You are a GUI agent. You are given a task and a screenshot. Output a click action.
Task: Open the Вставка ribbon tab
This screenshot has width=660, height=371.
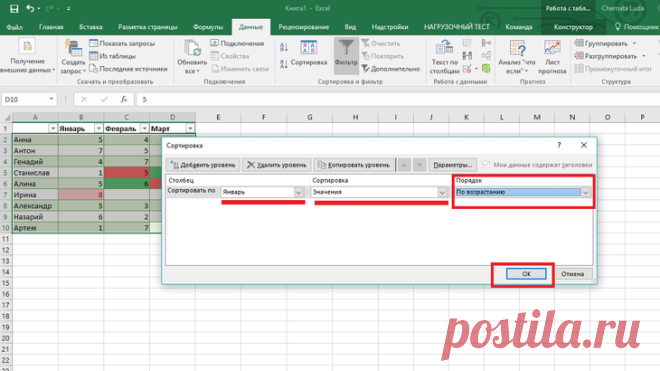pyautogui.click(x=90, y=27)
